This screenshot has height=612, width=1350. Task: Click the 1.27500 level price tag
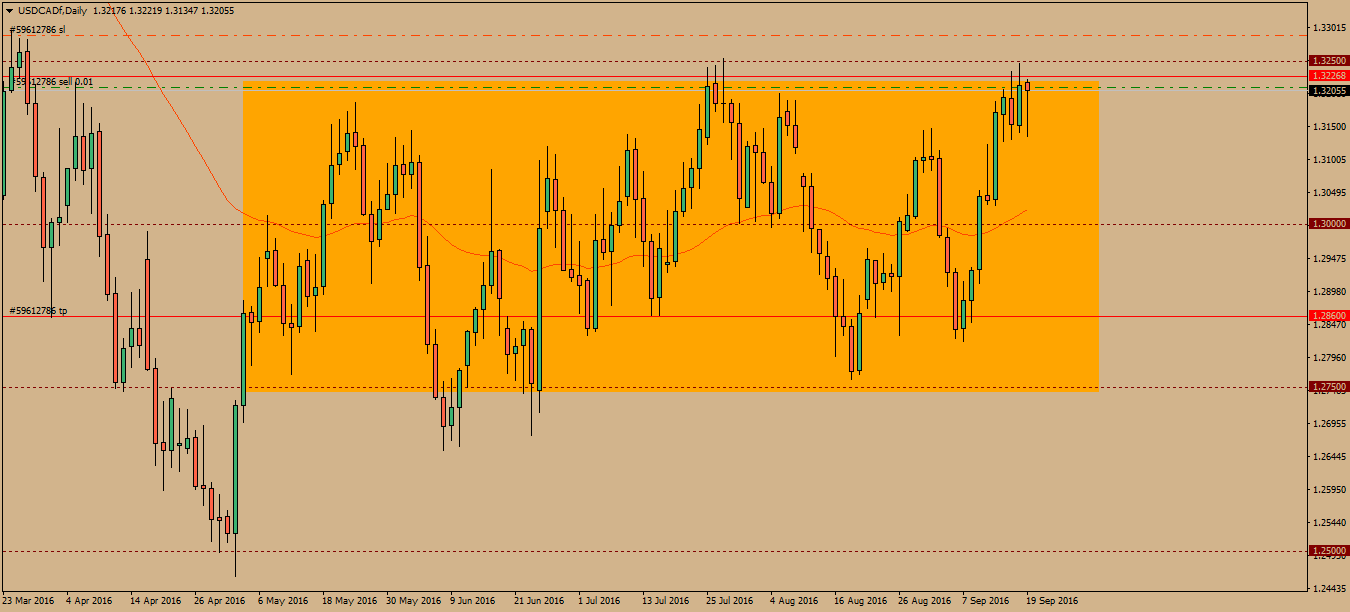point(1329,387)
